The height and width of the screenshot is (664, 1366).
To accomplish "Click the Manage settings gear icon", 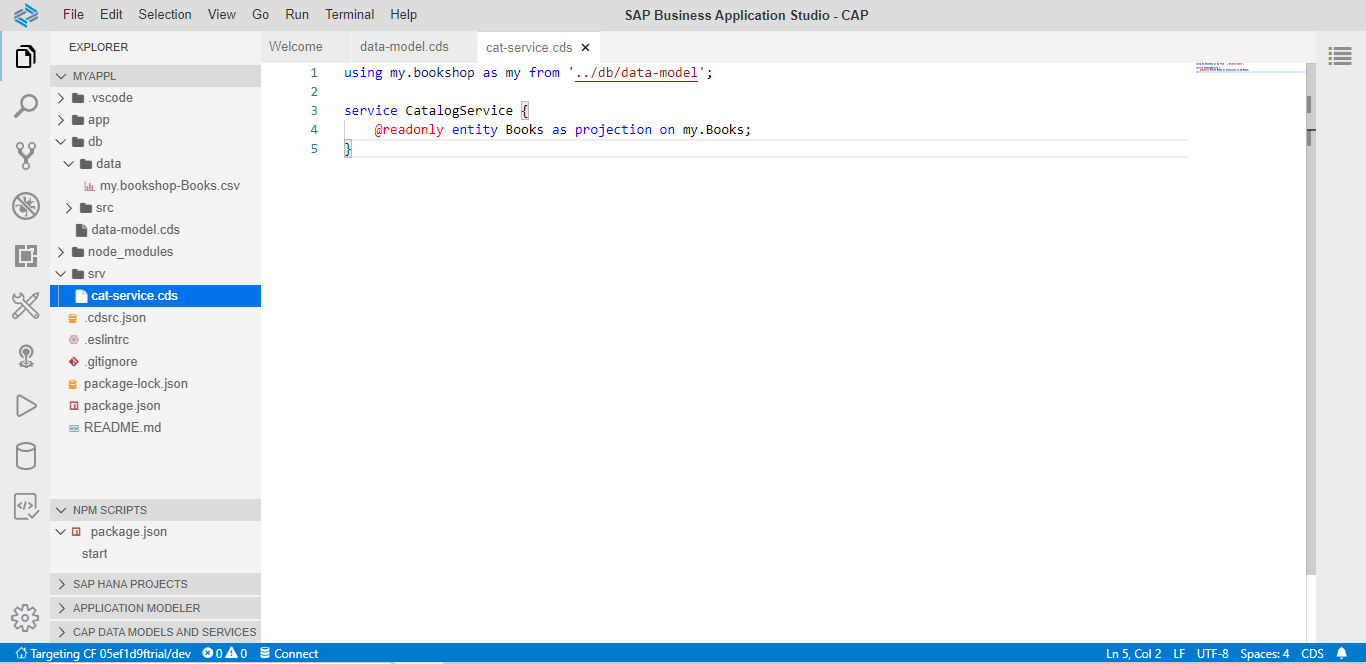I will point(25,617).
